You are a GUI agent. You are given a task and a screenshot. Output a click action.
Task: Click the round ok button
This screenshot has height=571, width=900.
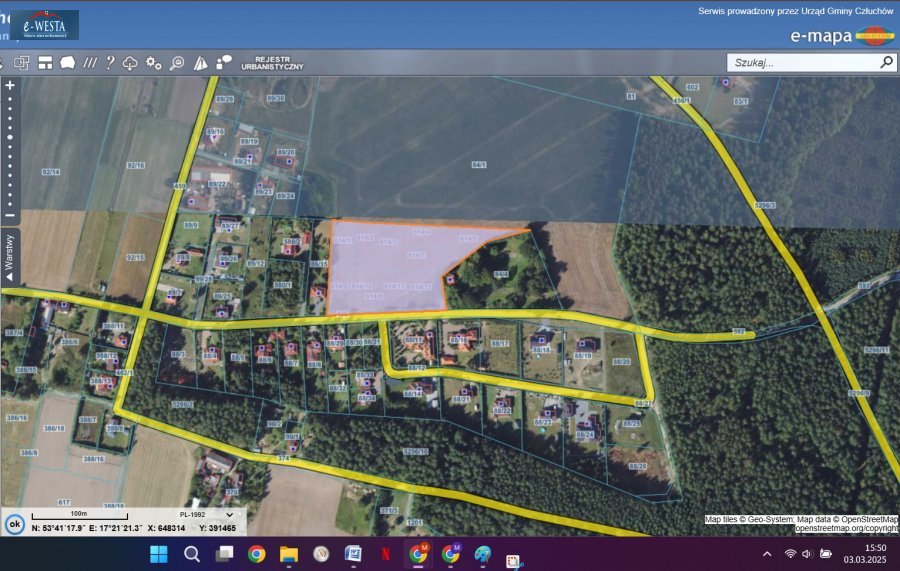point(14,523)
